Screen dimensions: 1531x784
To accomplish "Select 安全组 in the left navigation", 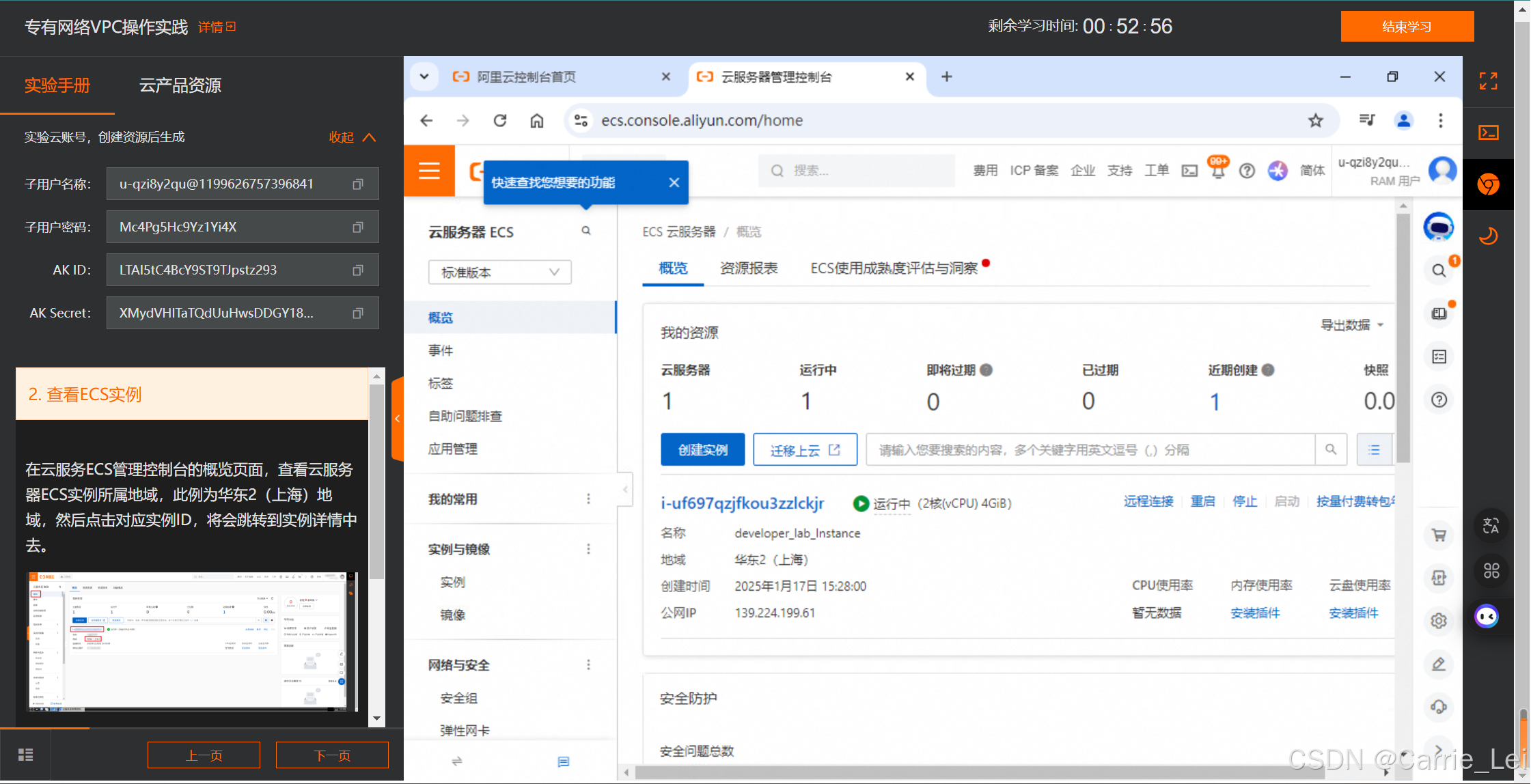I will (x=459, y=698).
